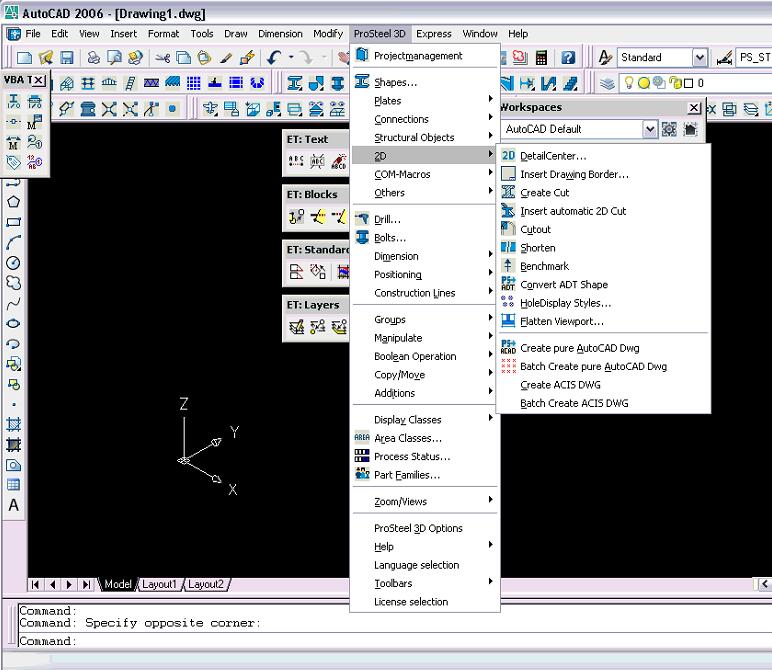Switch to the Model tab
772x670 pixels.
click(x=118, y=584)
